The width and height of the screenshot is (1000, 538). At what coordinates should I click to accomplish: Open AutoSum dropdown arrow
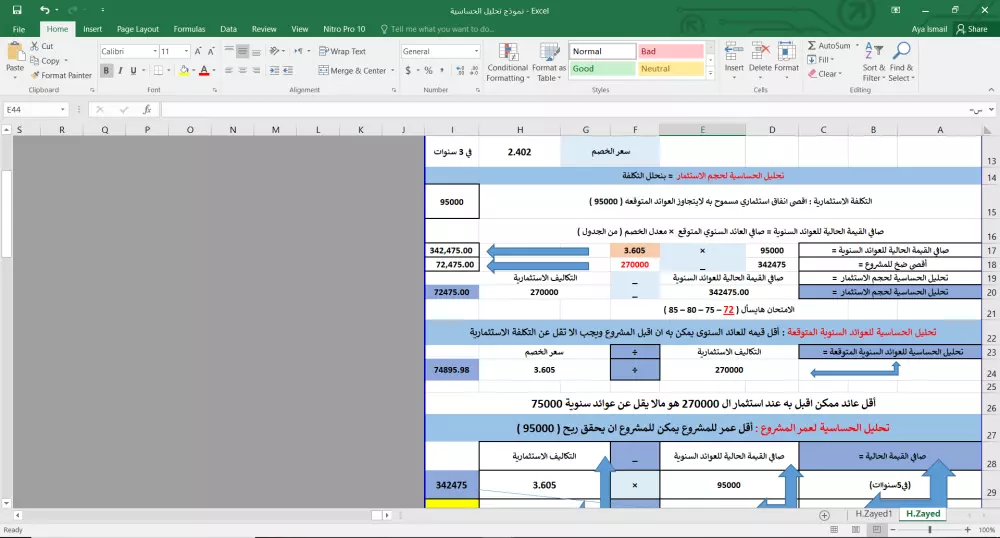pyautogui.click(x=857, y=46)
